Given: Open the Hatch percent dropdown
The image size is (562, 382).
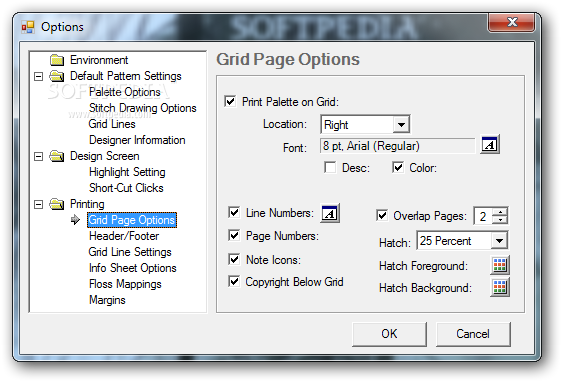Looking at the screenshot, I should click(499, 241).
